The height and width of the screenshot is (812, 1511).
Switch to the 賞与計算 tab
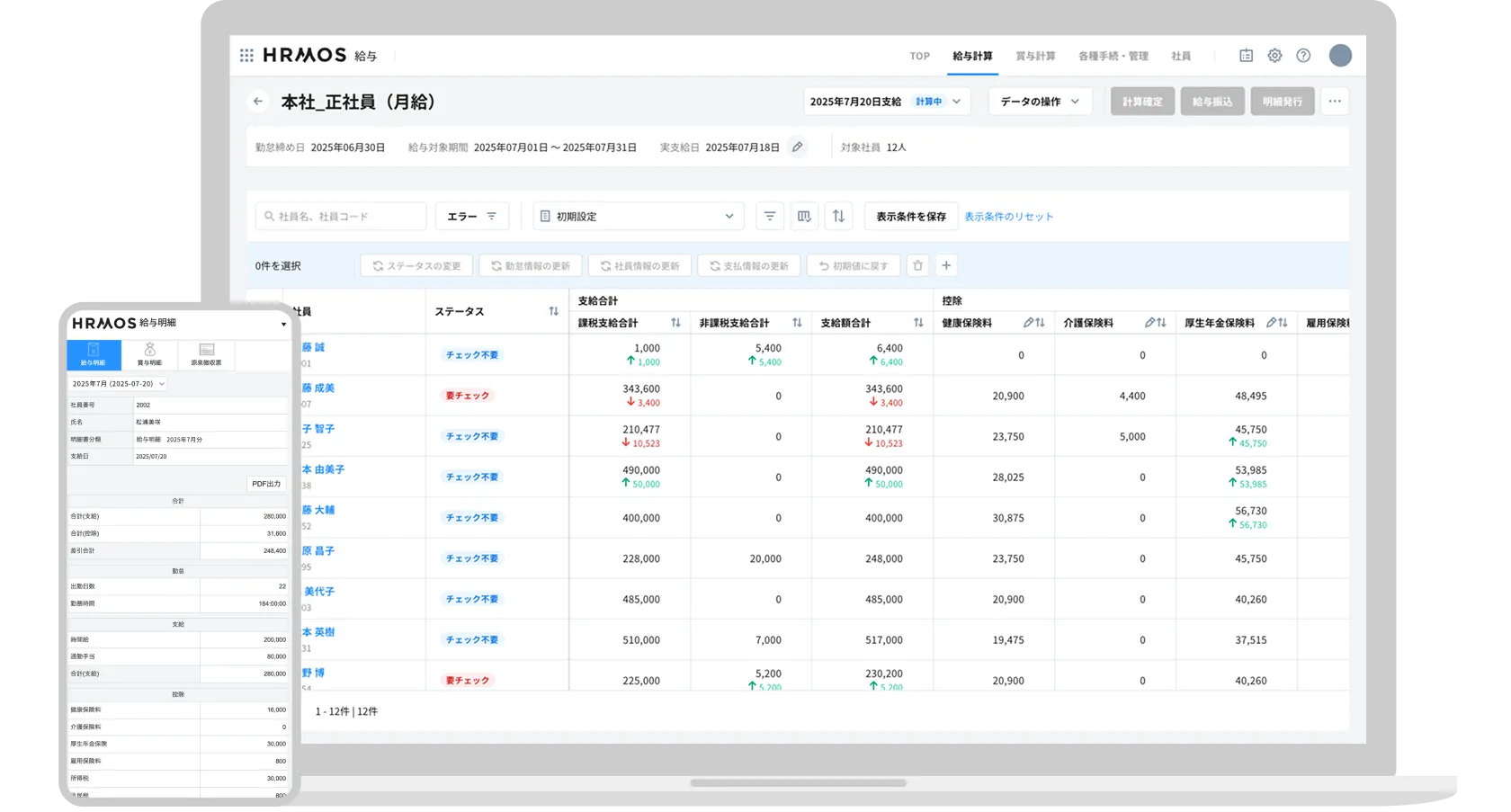click(1035, 56)
